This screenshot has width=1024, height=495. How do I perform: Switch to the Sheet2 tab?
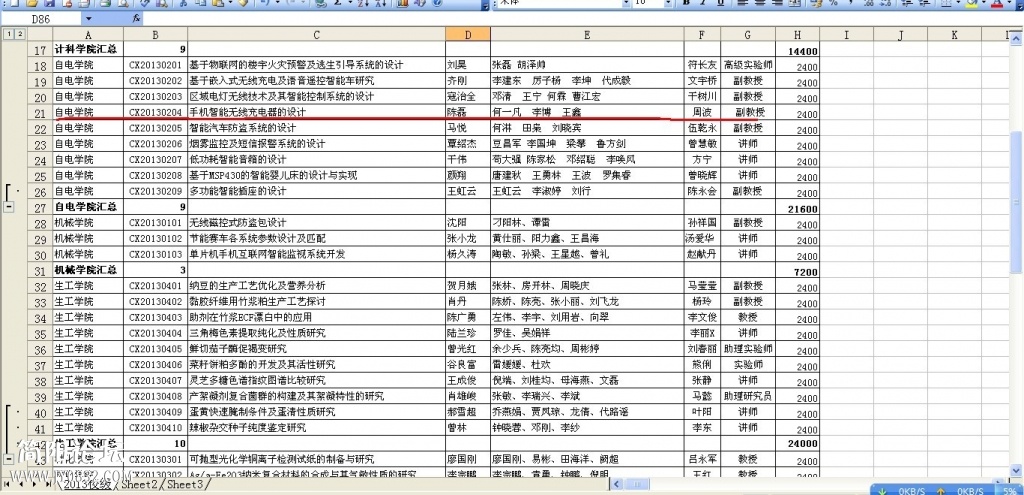[x=138, y=485]
